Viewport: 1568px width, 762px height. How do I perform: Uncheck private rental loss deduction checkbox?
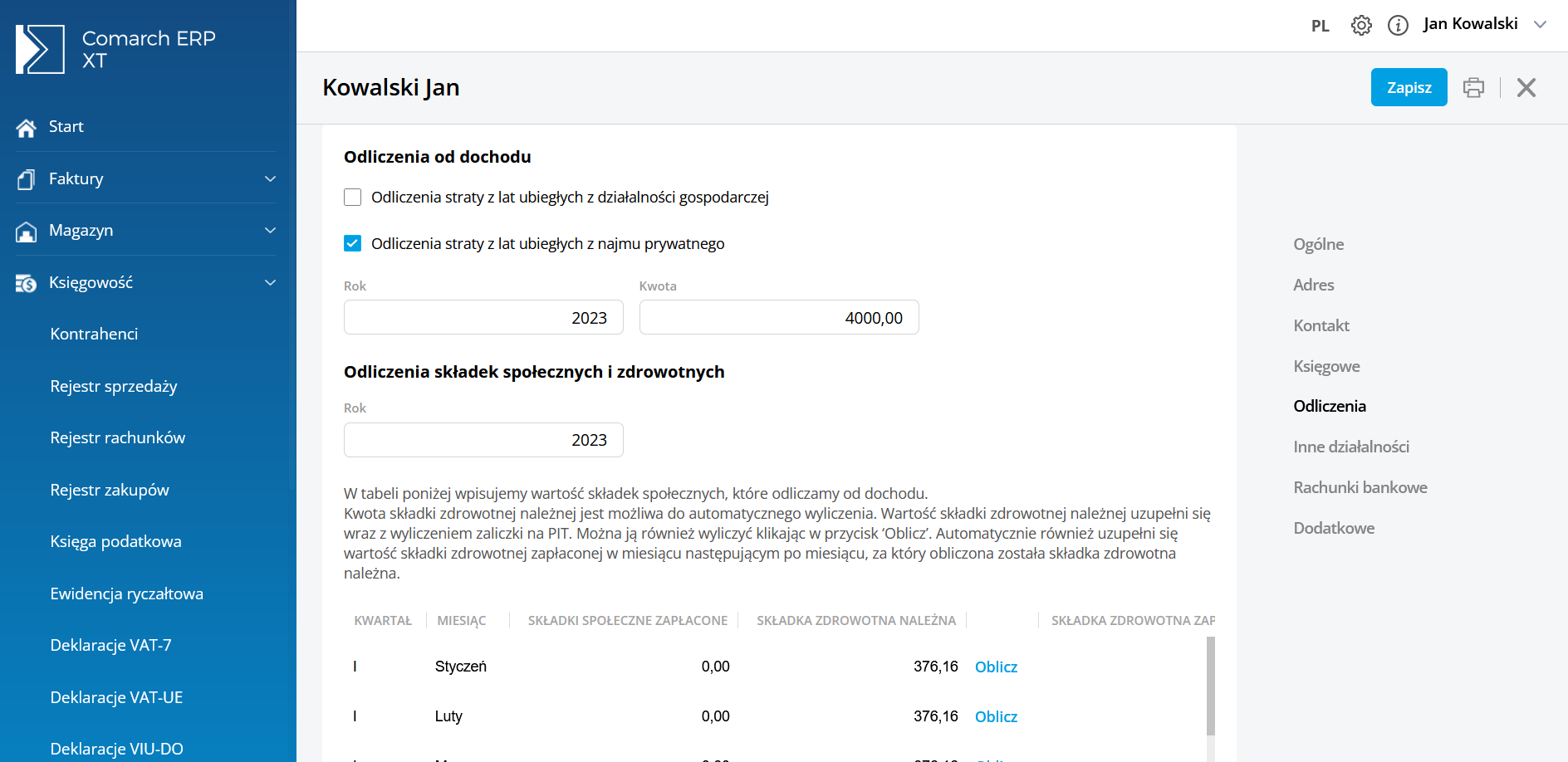[x=353, y=244]
